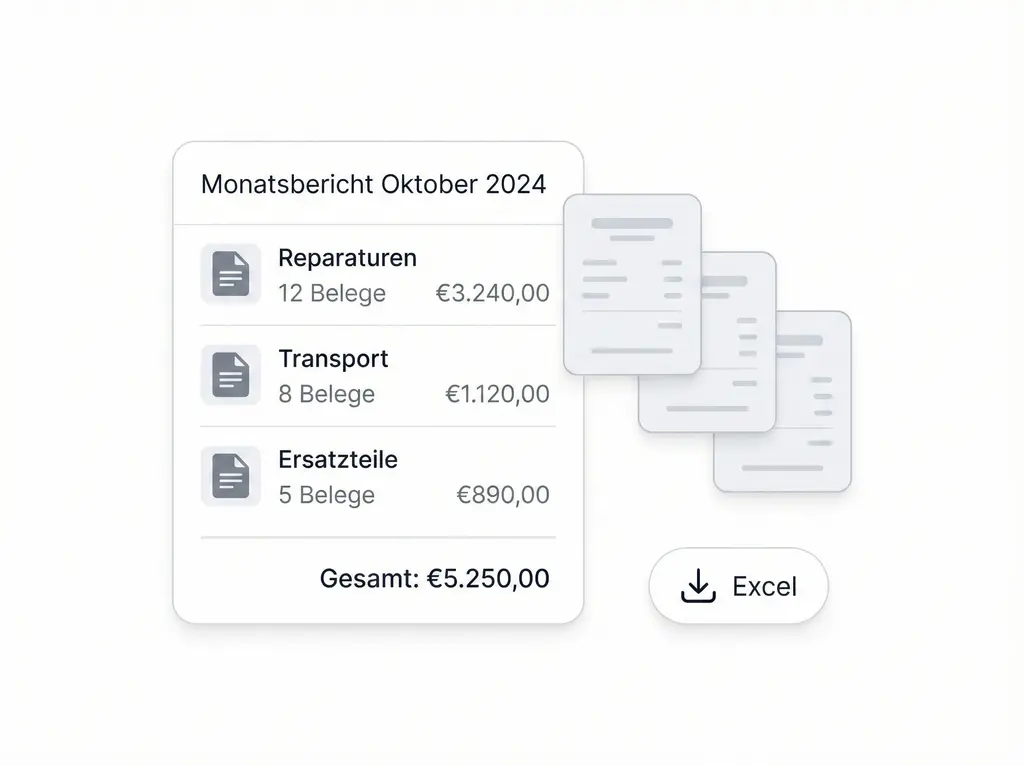Viewport: 1024px width, 765px height.
Task: Click the 5 Belege count
Action: 327,496
